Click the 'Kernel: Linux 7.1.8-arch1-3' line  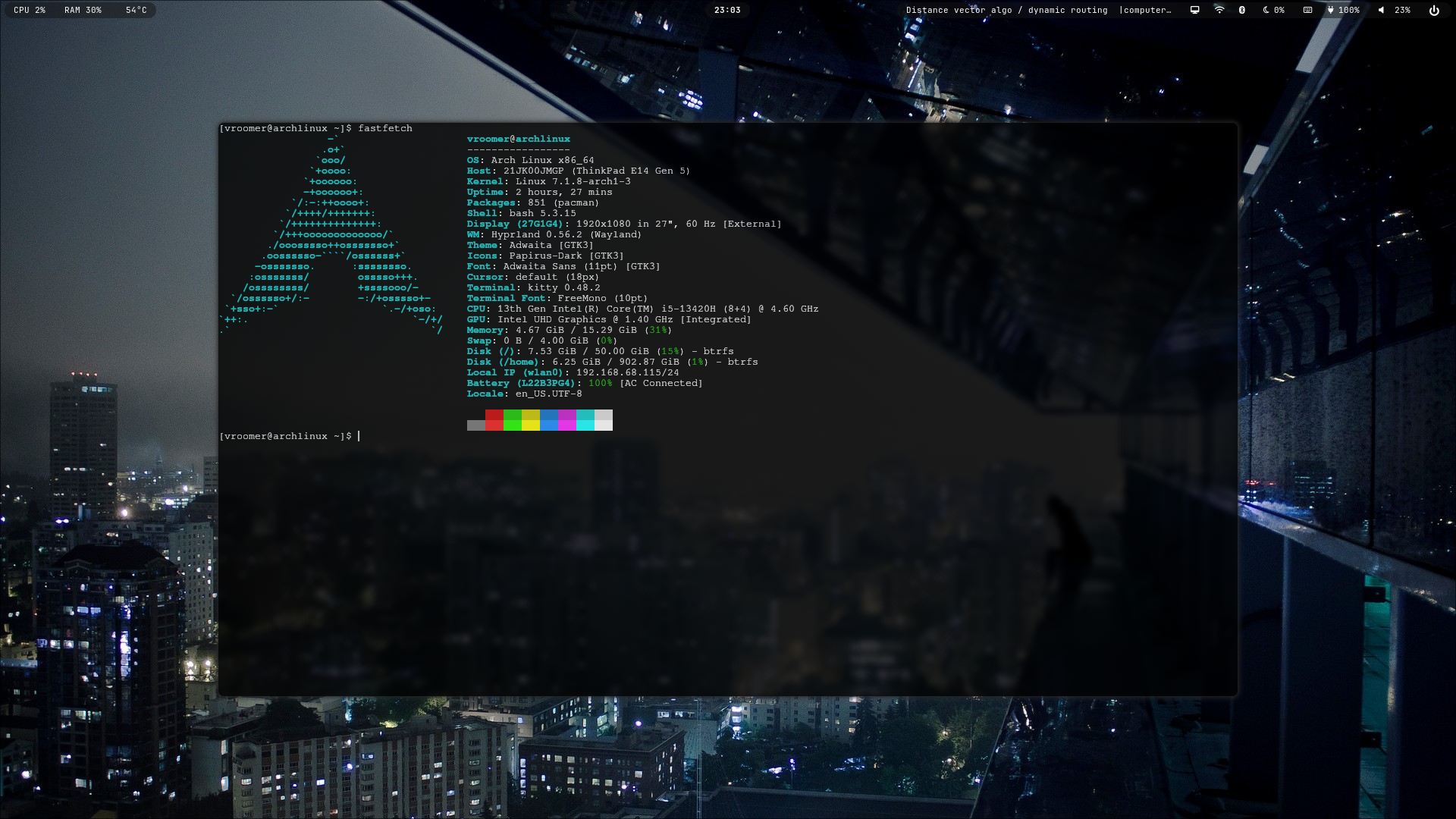[x=549, y=181]
